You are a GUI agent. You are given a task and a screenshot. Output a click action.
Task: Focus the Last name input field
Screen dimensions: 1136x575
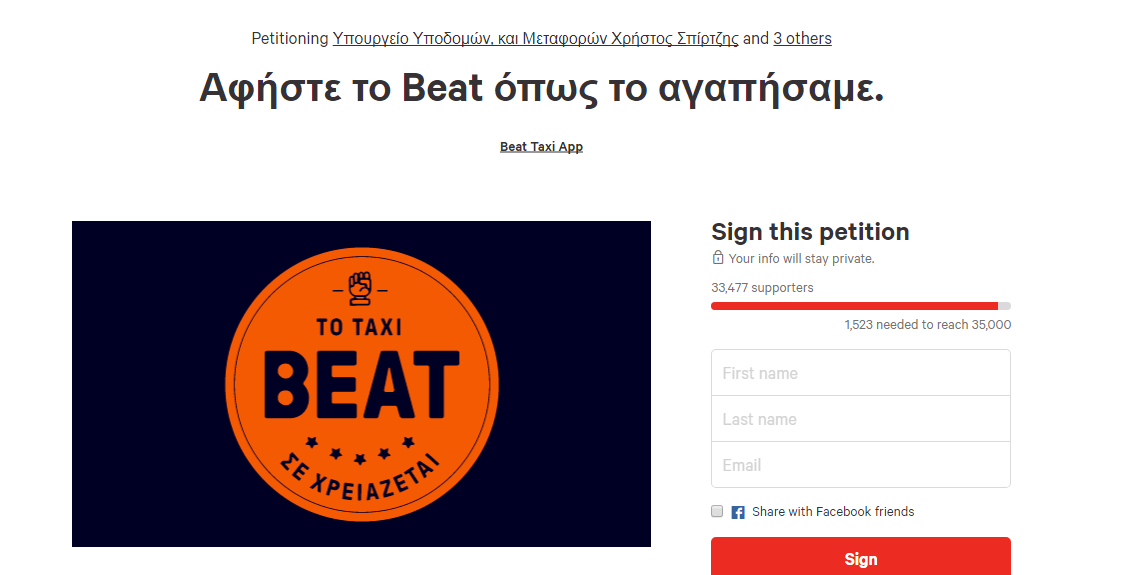click(861, 419)
